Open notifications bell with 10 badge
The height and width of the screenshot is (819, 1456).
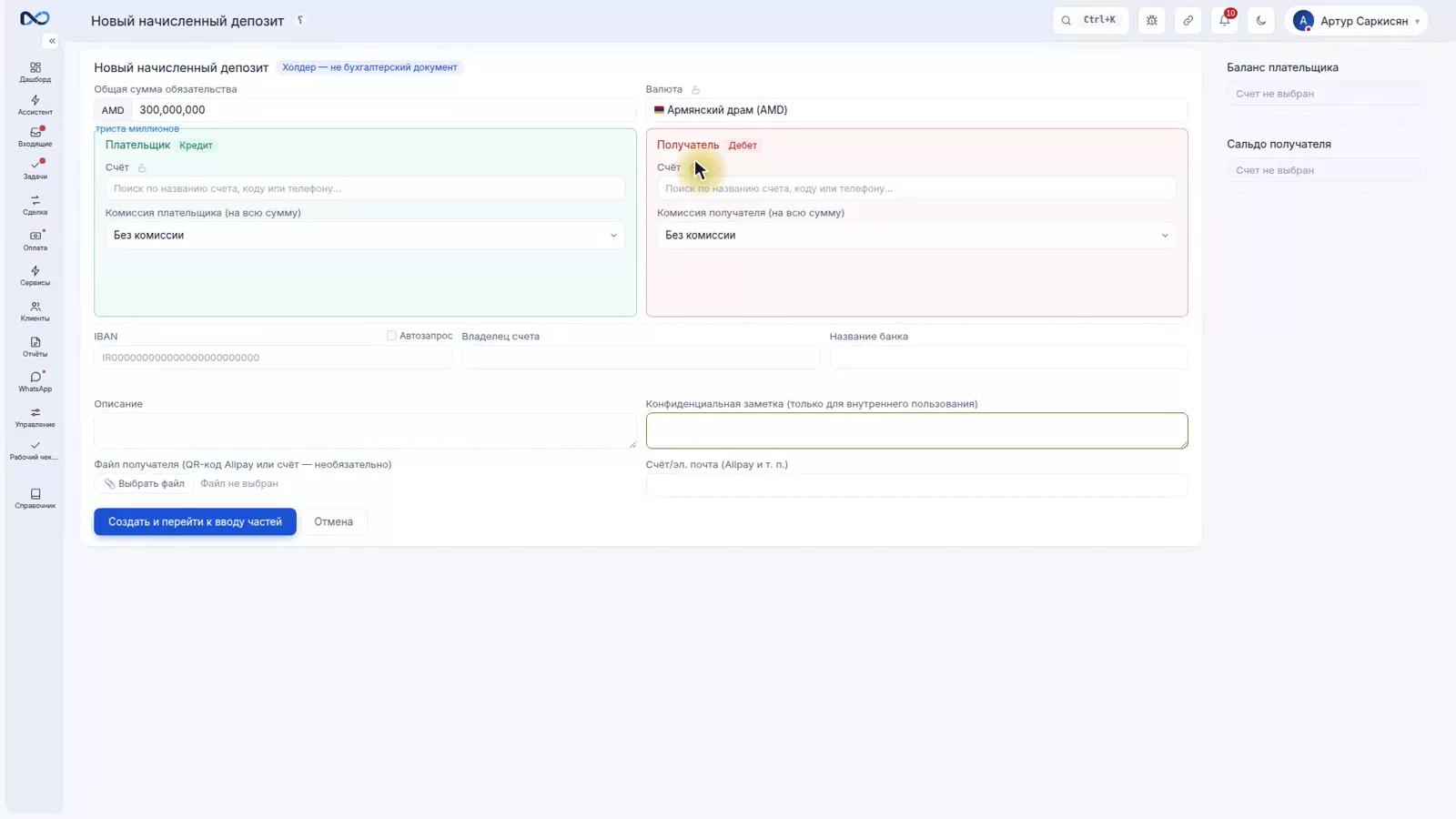click(1225, 20)
